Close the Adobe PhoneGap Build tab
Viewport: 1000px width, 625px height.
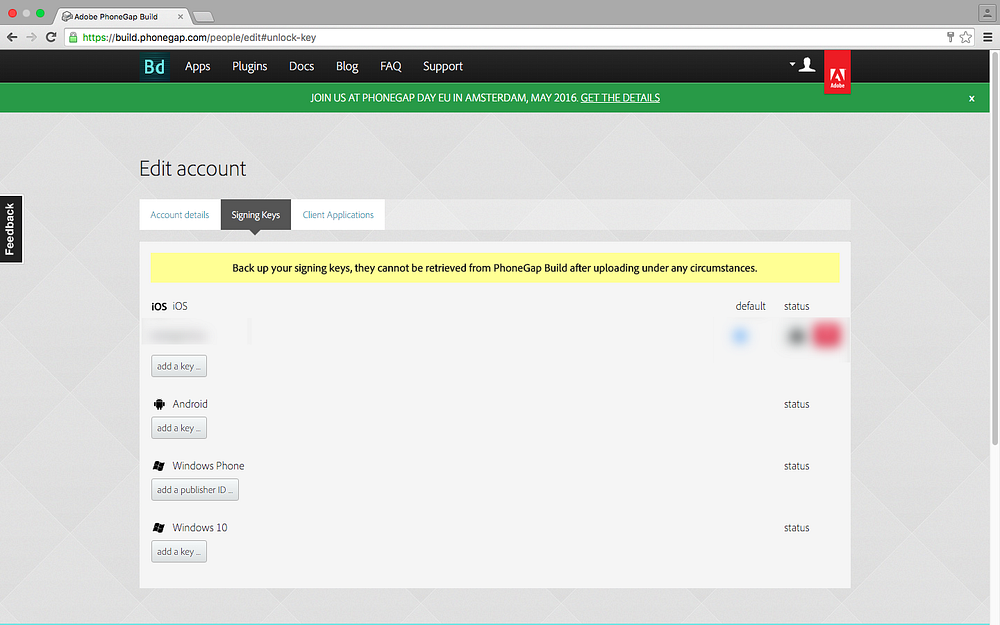point(180,17)
